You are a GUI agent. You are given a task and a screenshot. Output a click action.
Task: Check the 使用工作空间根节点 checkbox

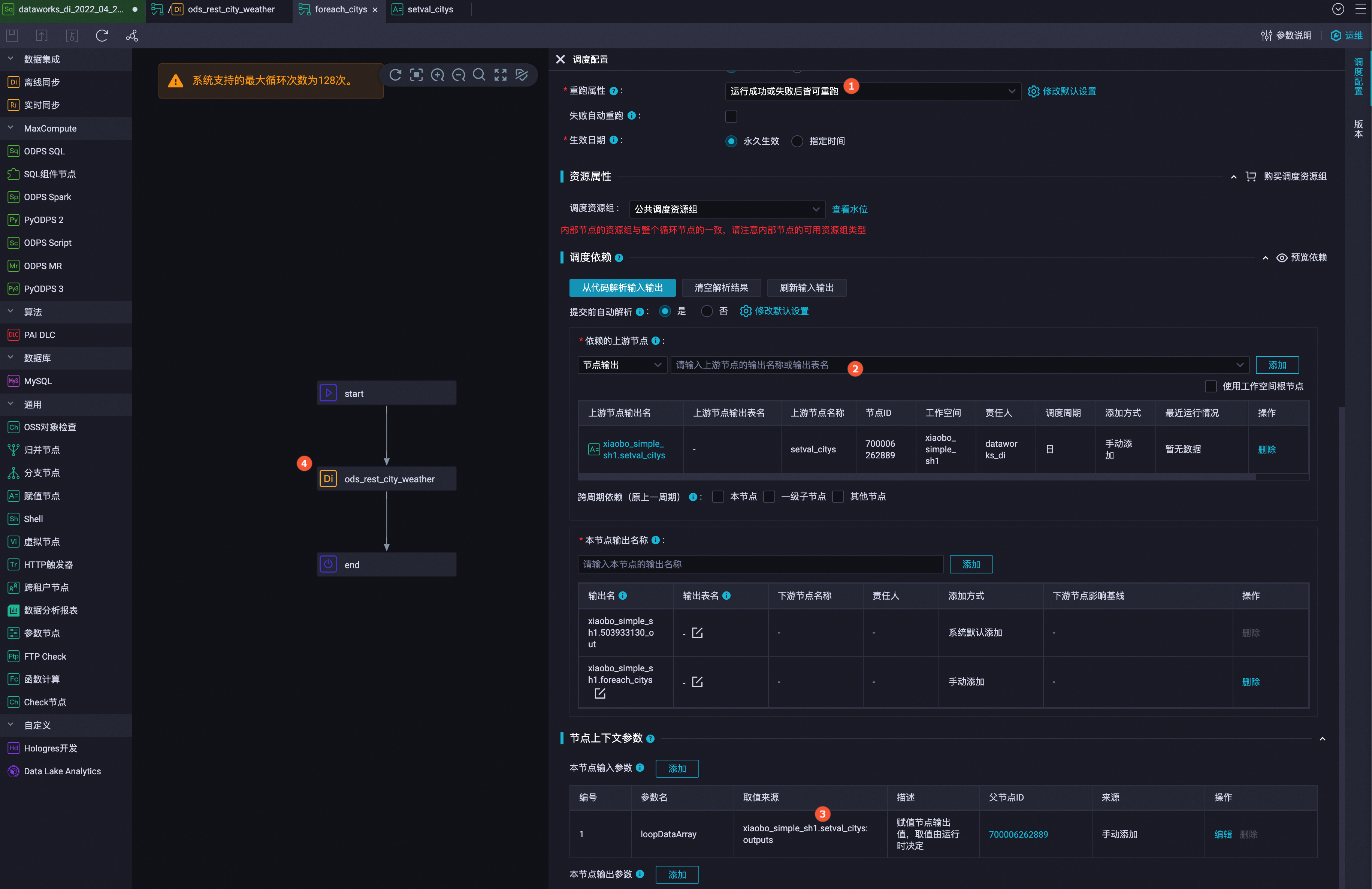[1211, 386]
